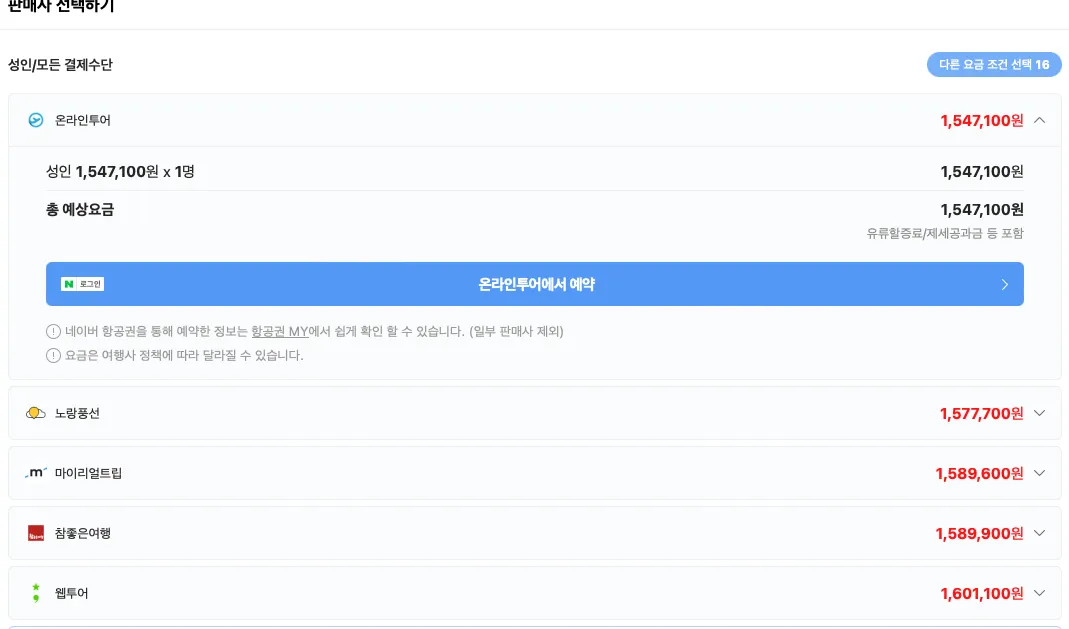Image resolution: width=1069 pixels, height=629 pixels.
Task: Click info icon beside 네이버 항공권 notice
Action: pyautogui.click(x=53, y=332)
